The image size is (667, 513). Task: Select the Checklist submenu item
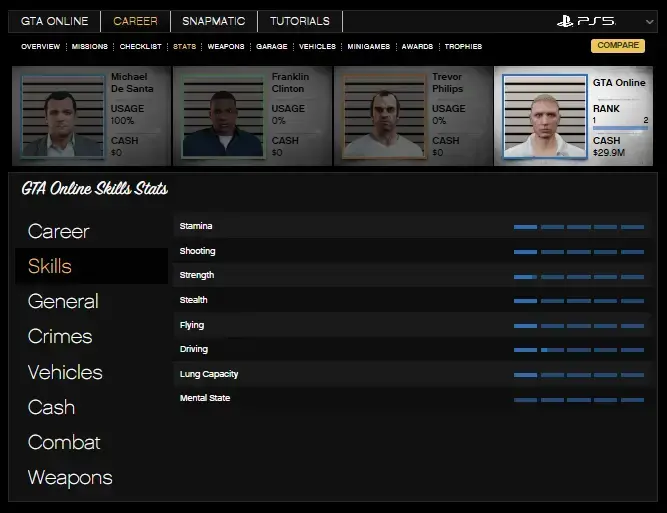tap(140, 47)
